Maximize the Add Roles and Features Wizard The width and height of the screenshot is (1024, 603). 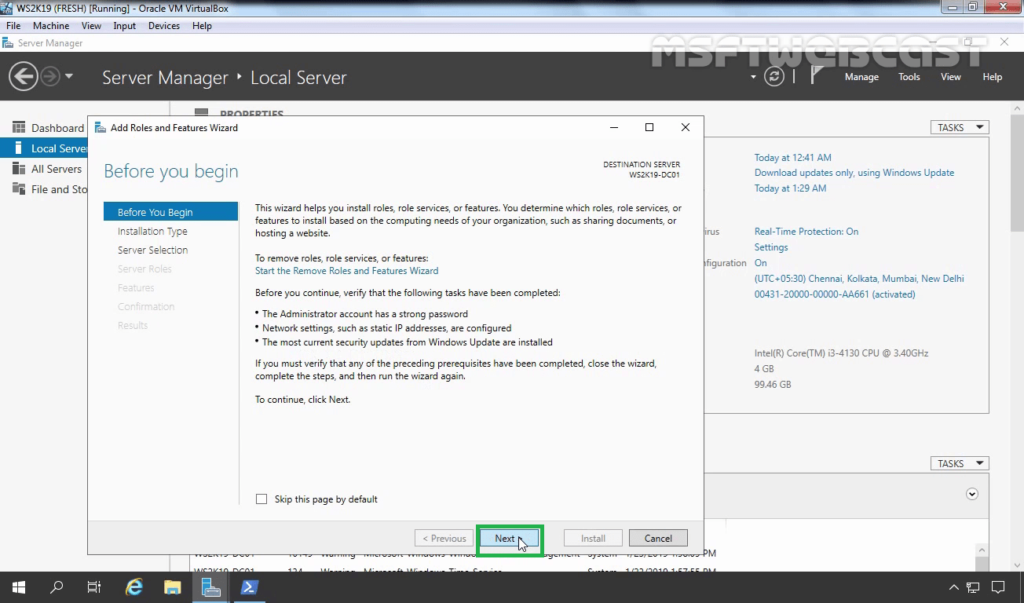pyautogui.click(x=649, y=127)
